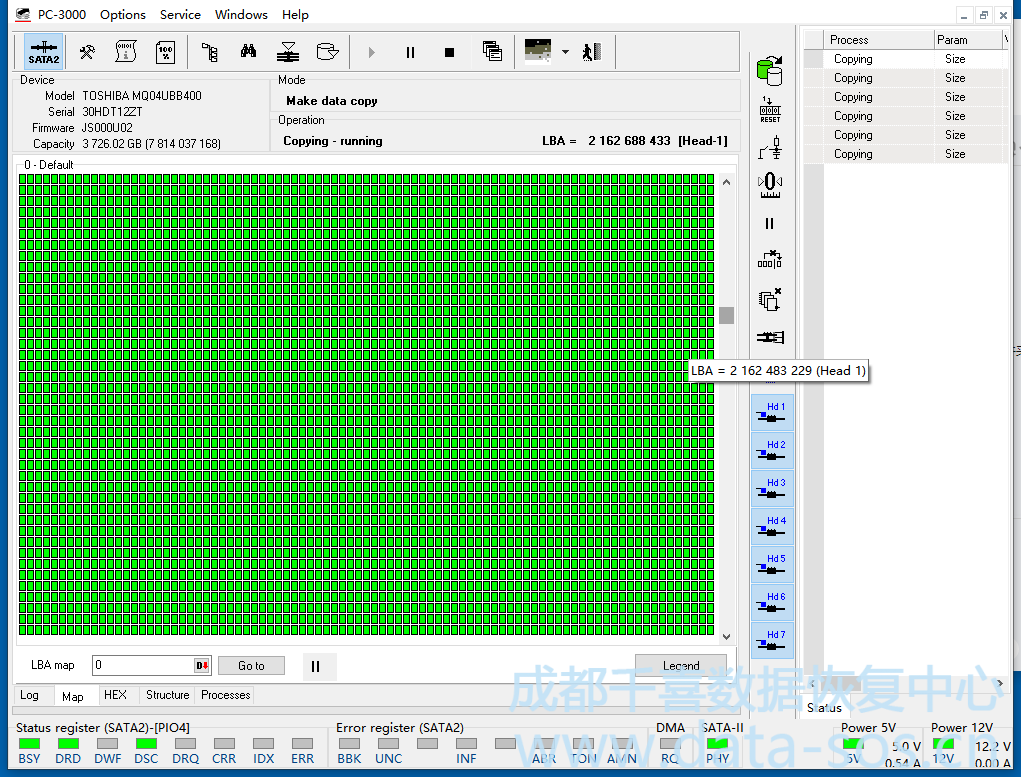Open the Service menu

tap(180, 15)
